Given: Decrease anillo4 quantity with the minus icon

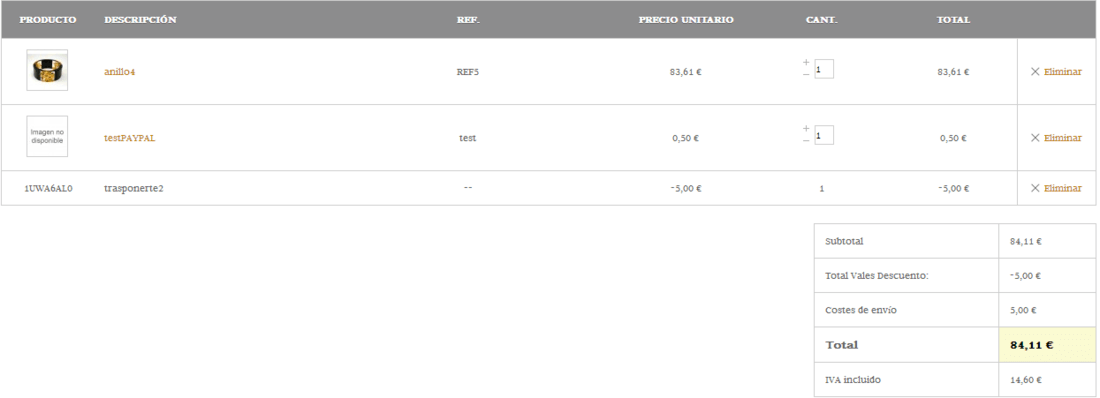Looking at the screenshot, I should [806, 74].
